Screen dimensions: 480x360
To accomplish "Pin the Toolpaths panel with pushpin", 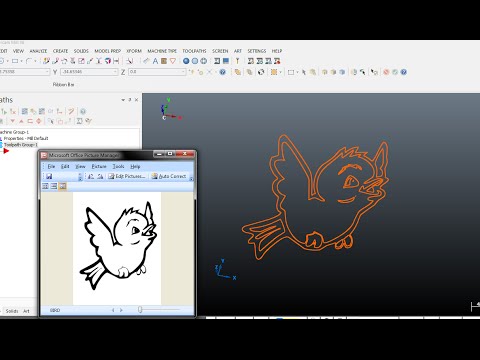I will pos(130,100).
